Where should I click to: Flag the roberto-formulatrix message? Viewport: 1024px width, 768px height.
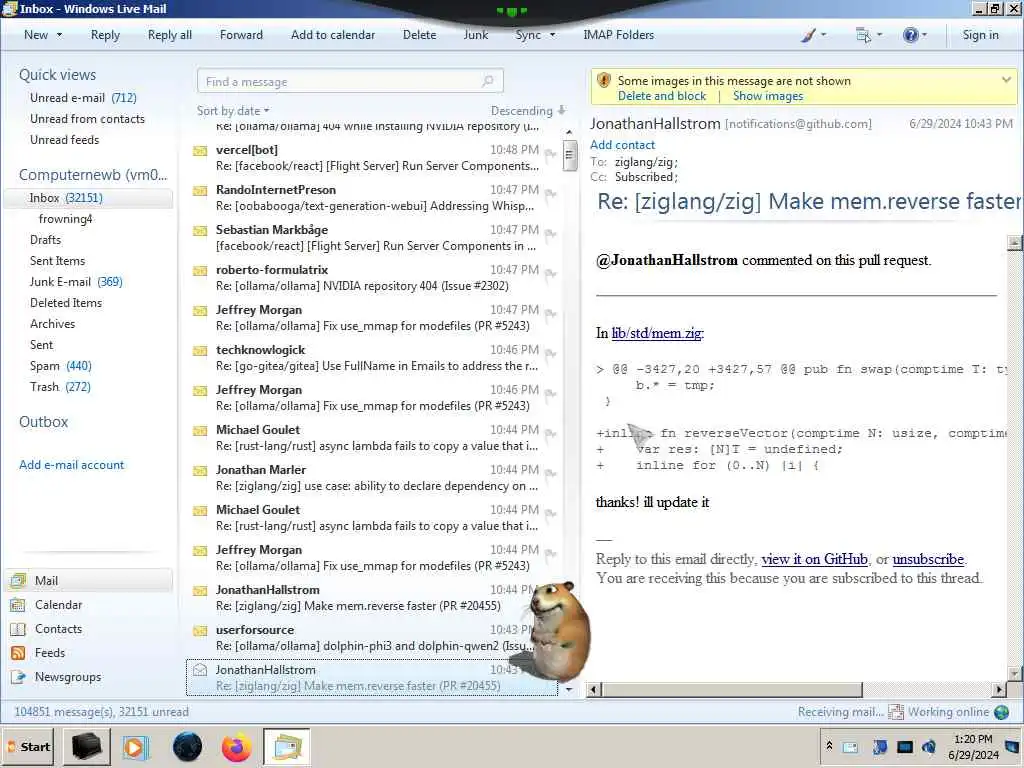tap(551, 274)
